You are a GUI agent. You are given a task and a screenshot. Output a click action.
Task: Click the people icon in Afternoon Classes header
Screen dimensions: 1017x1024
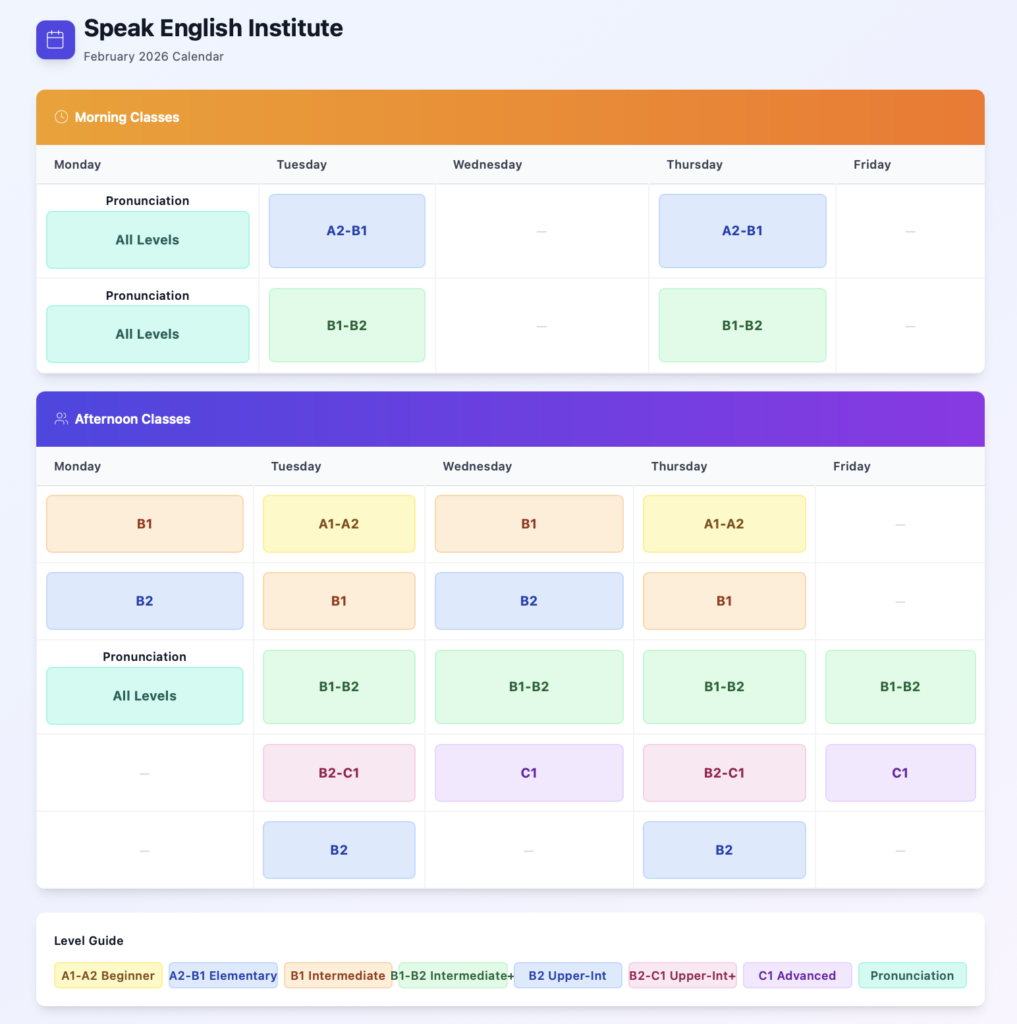61,419
